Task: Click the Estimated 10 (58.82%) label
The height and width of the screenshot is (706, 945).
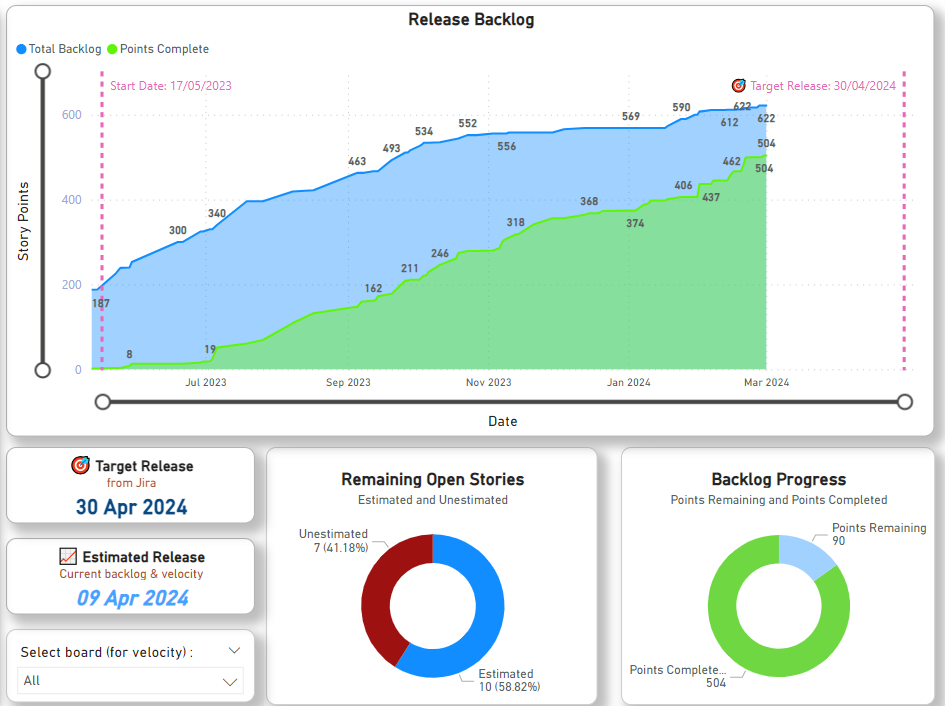Action: (509, 680)
